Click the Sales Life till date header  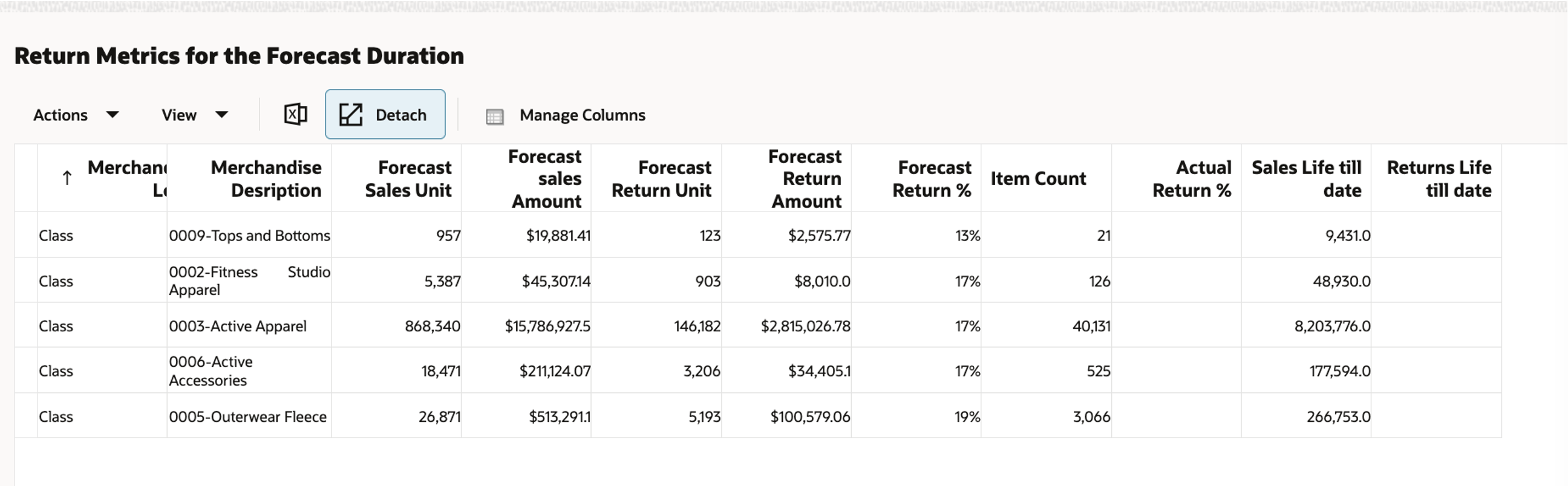tap(1306, 178)
